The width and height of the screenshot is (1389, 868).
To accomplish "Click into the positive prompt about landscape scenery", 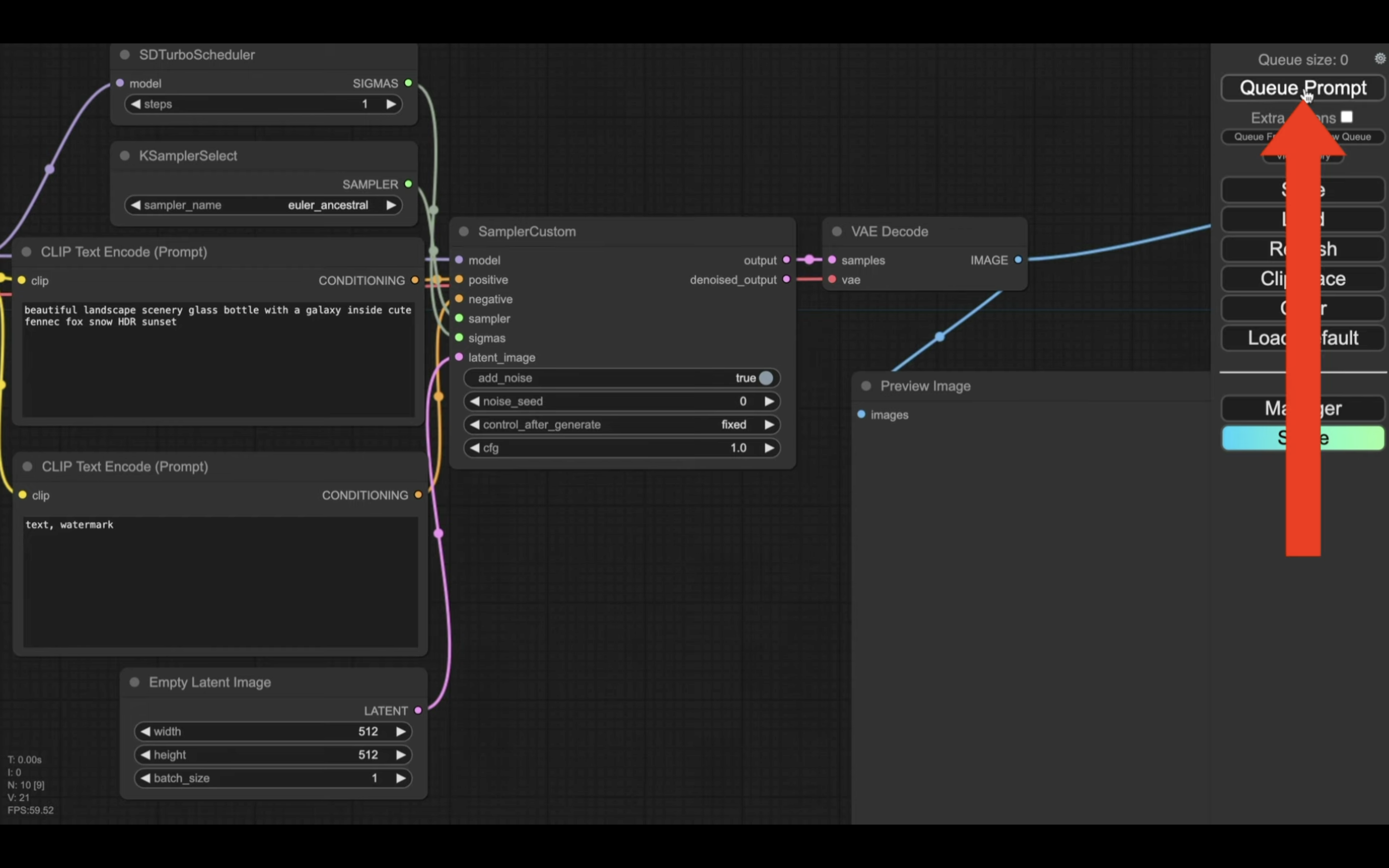I will click(x=218, y=359).
